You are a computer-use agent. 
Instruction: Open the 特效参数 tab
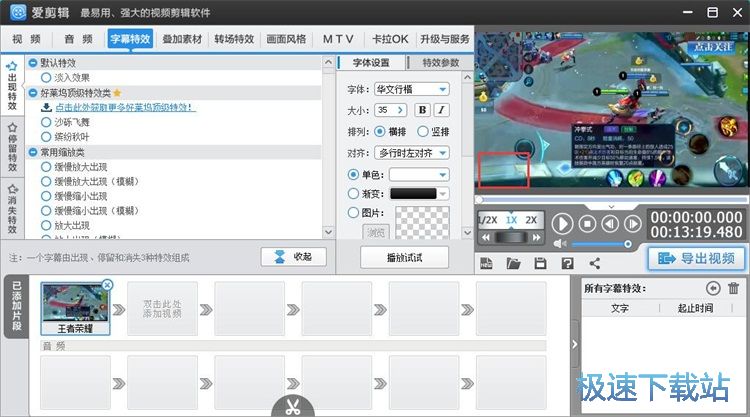point(440,62)
